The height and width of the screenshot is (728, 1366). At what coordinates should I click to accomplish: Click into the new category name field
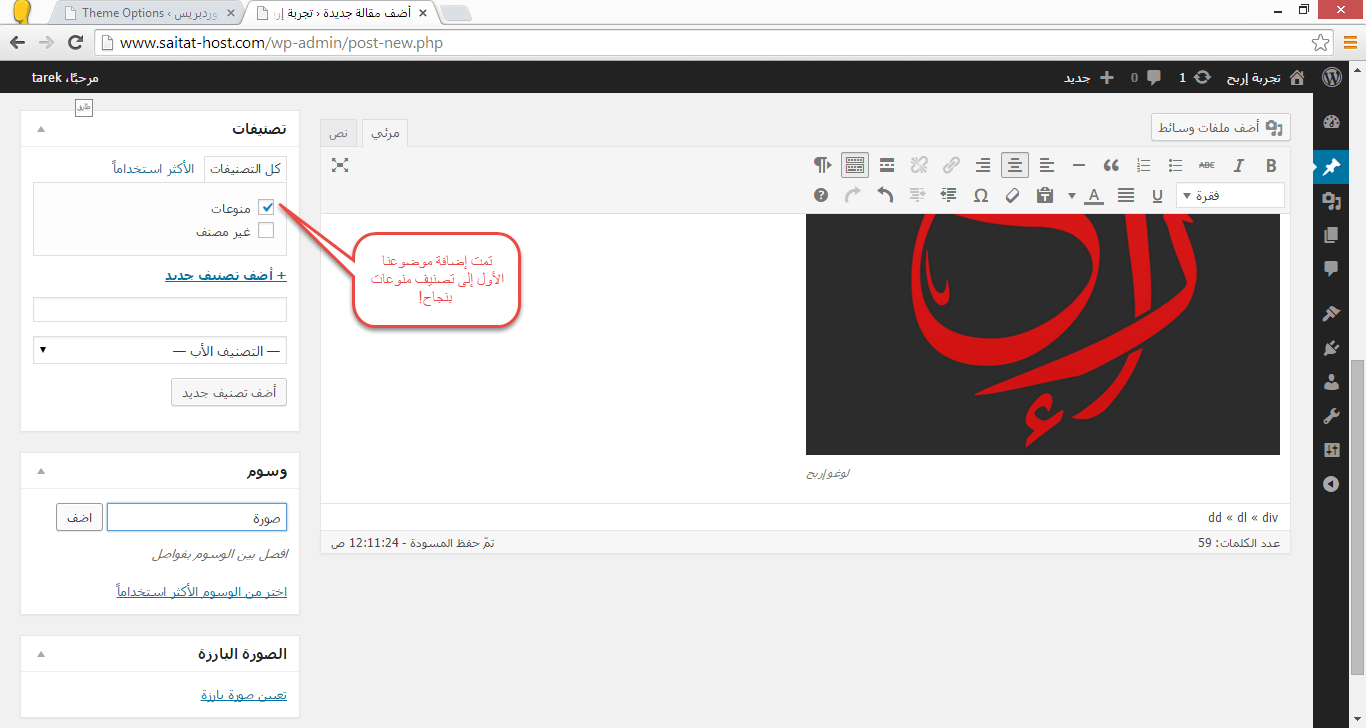coord(160,309)
